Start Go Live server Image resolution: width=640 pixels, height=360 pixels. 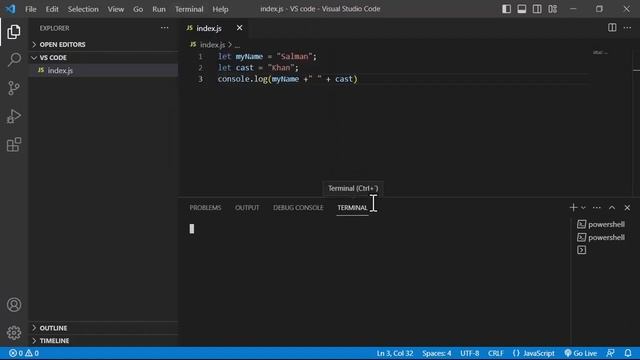580,353
